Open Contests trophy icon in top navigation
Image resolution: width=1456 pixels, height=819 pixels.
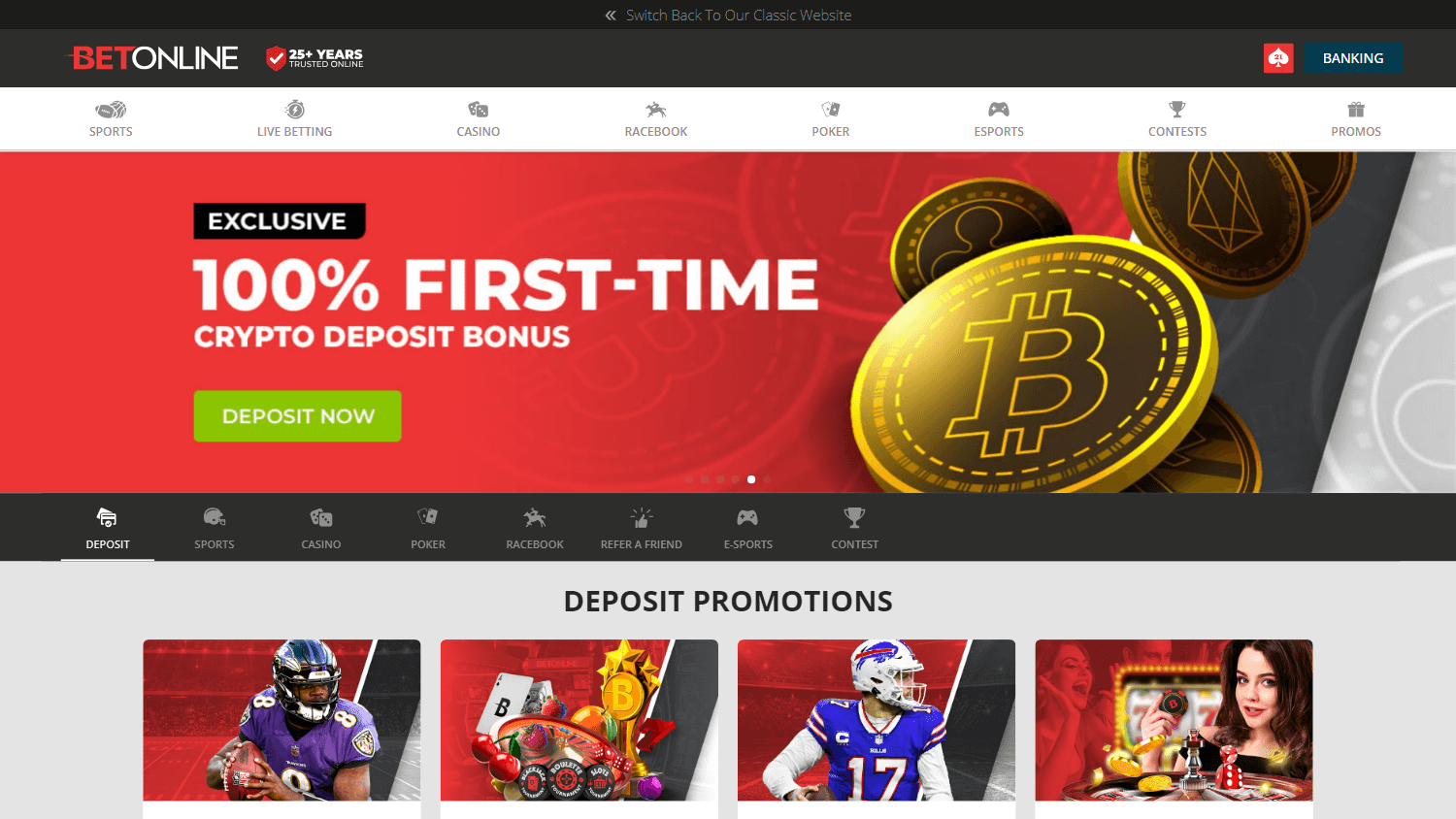(1177, 110)
